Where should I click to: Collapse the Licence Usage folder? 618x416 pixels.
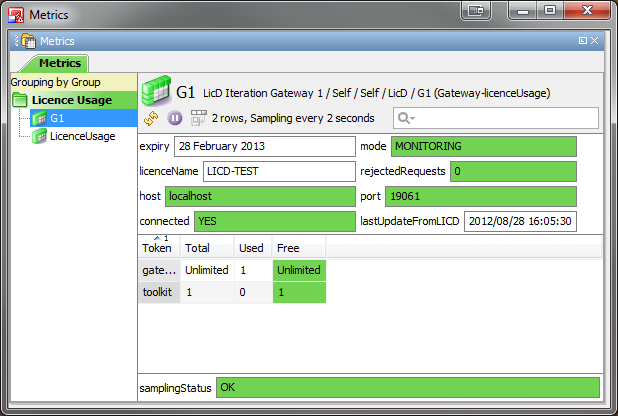[20, 100]
